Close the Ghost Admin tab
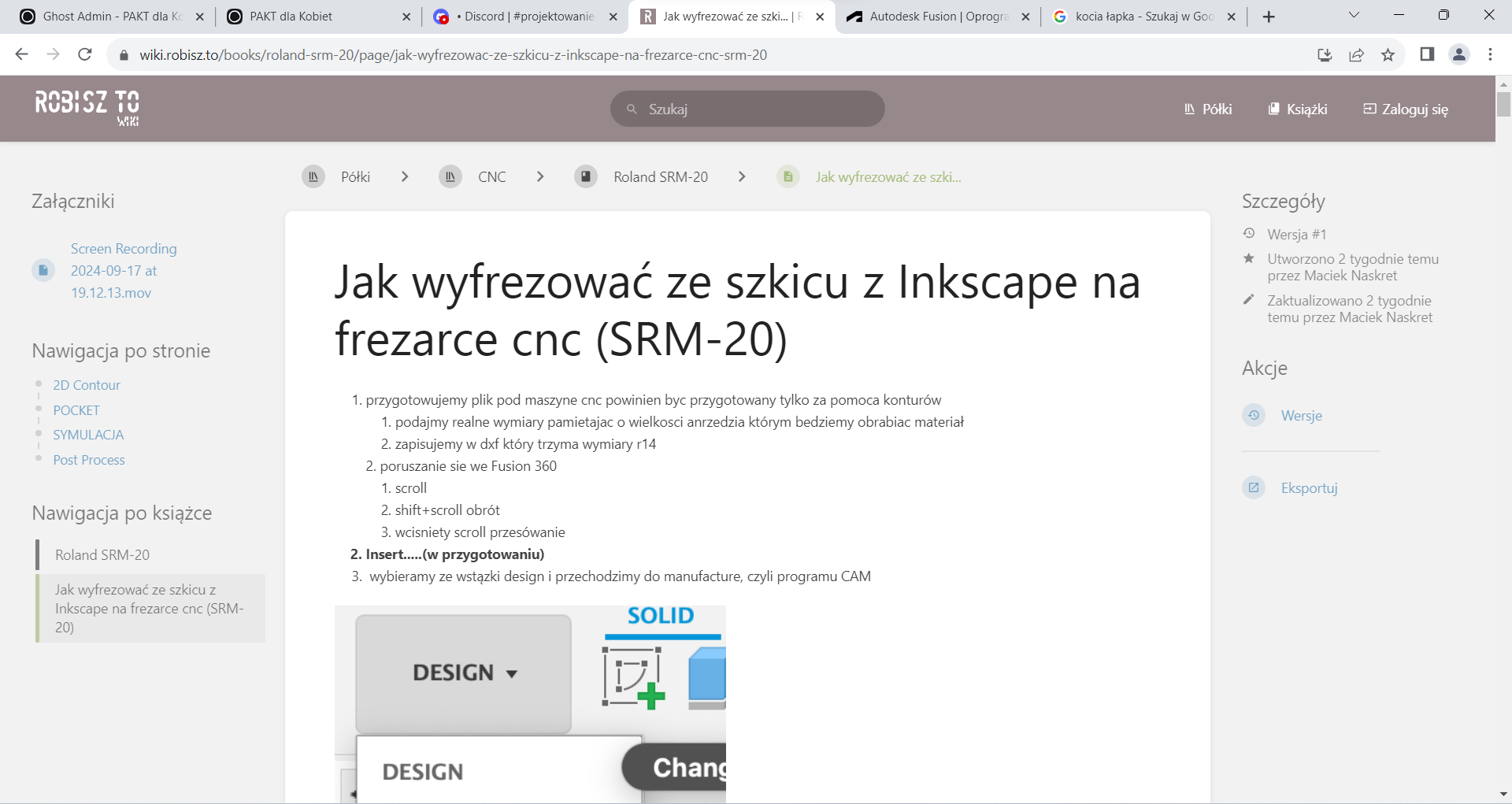This screenshot has height=804, width=1512. pos(199,17)
